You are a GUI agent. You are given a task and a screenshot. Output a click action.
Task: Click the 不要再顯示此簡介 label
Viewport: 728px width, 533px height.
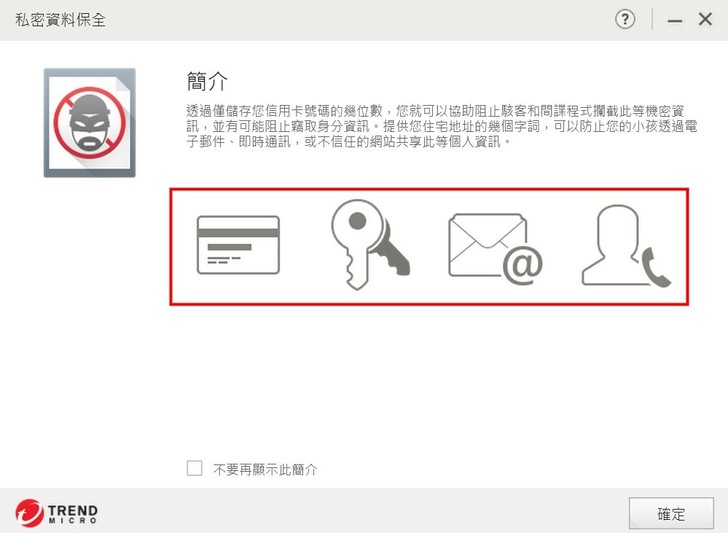pos(265,469)
